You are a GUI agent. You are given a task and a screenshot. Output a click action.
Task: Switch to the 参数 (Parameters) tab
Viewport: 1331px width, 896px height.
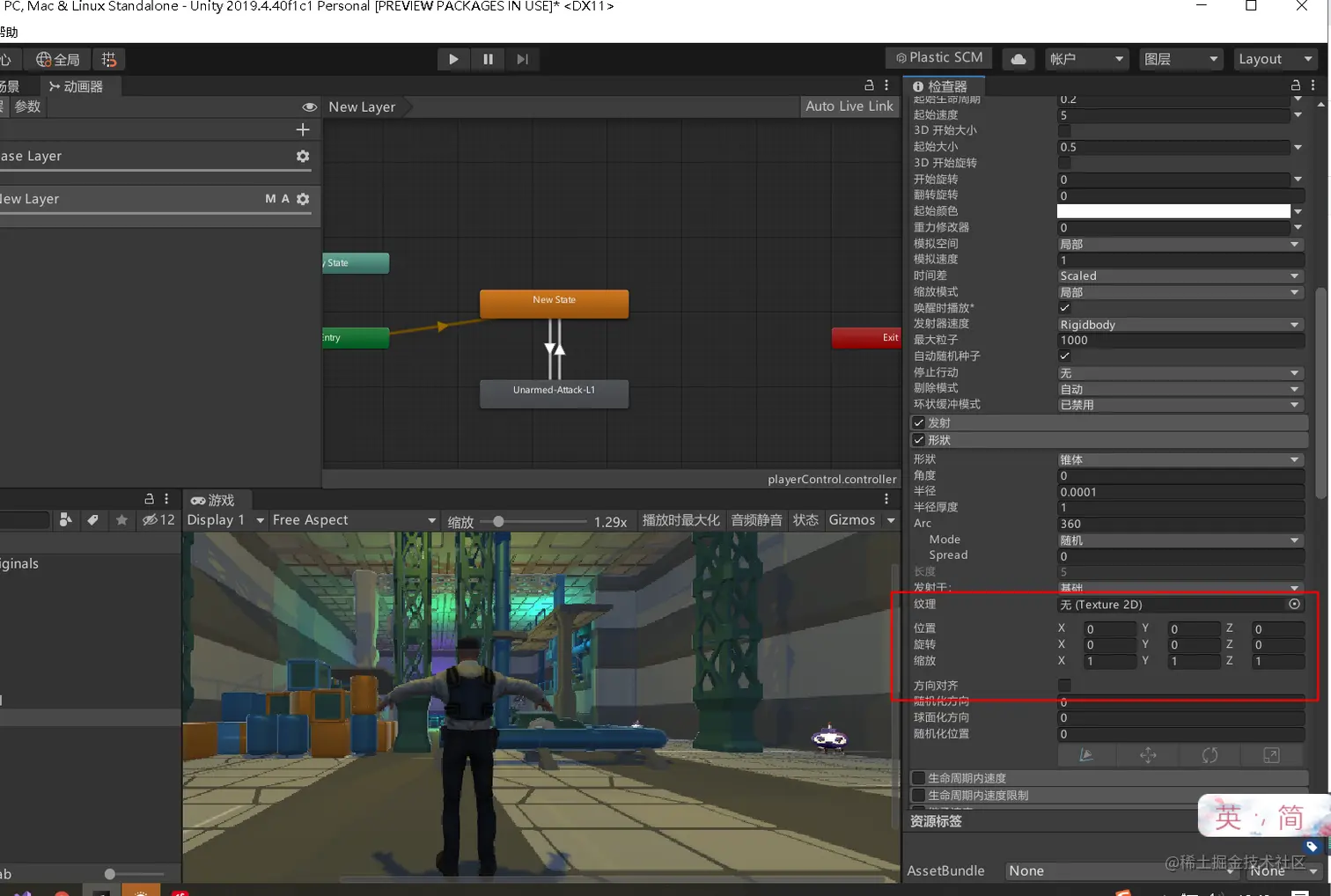point(27,106)
